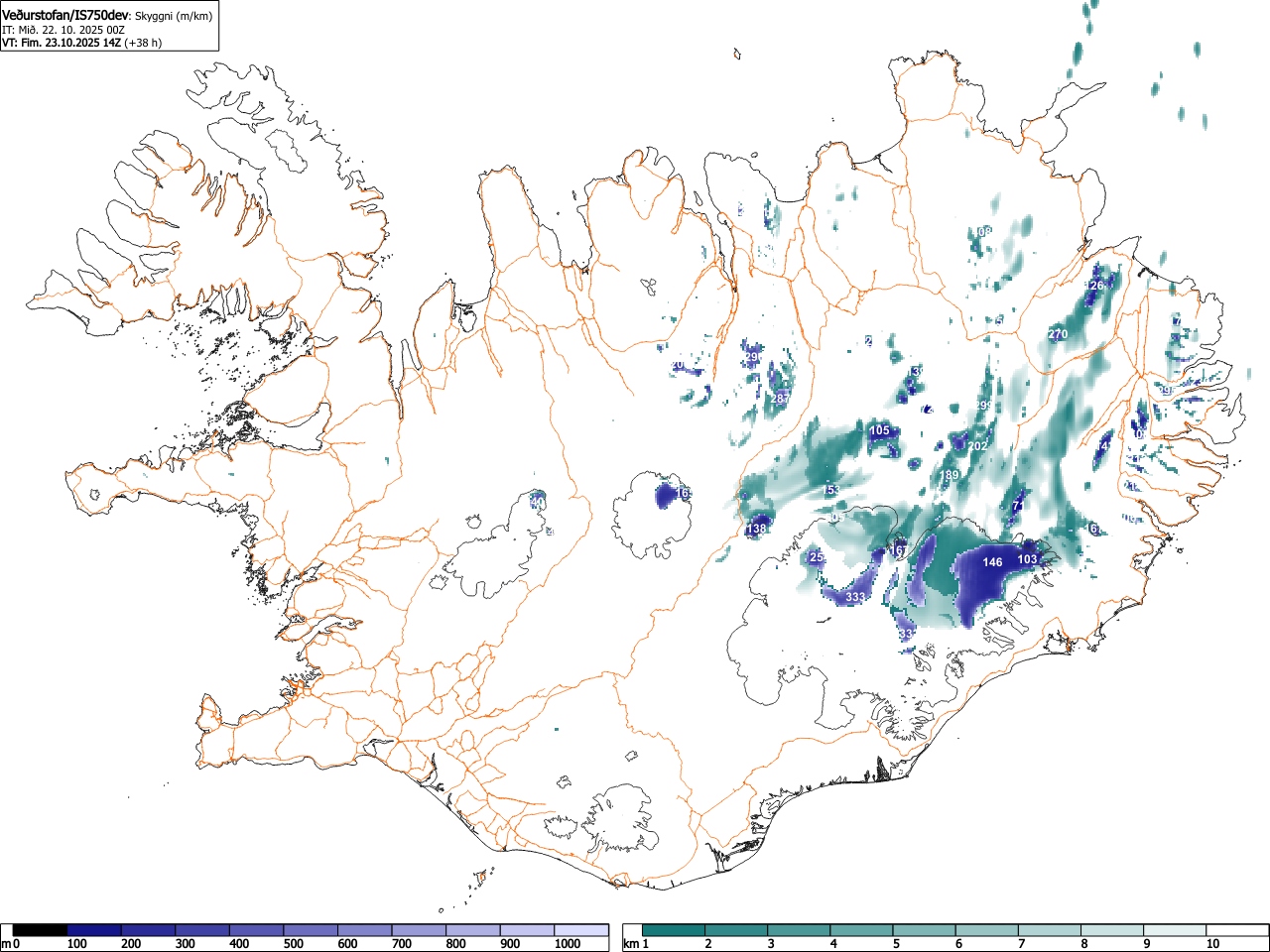Click the 1000 tick label on metre scale
1270x952 pixels.
pyautogui.click(x=568, y=944)
